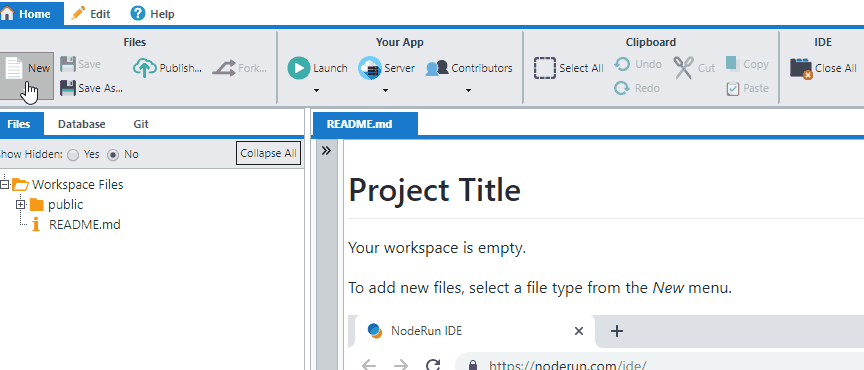864x370 pixels.
Task: Open the dropdown arrow under Launch
Action: (316, 90)
